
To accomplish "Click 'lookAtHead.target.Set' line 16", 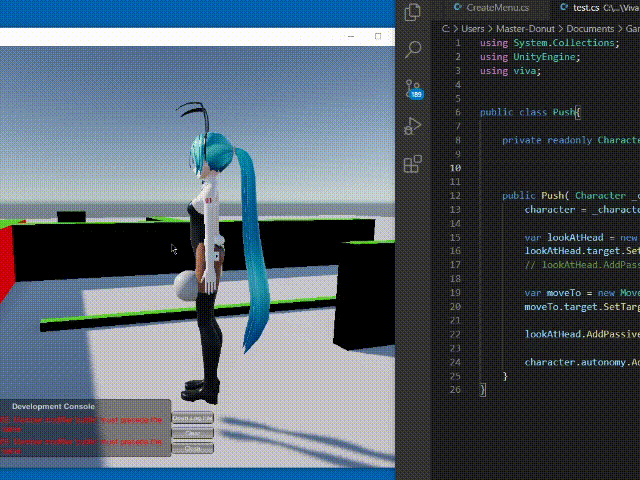I will (582, 251).
